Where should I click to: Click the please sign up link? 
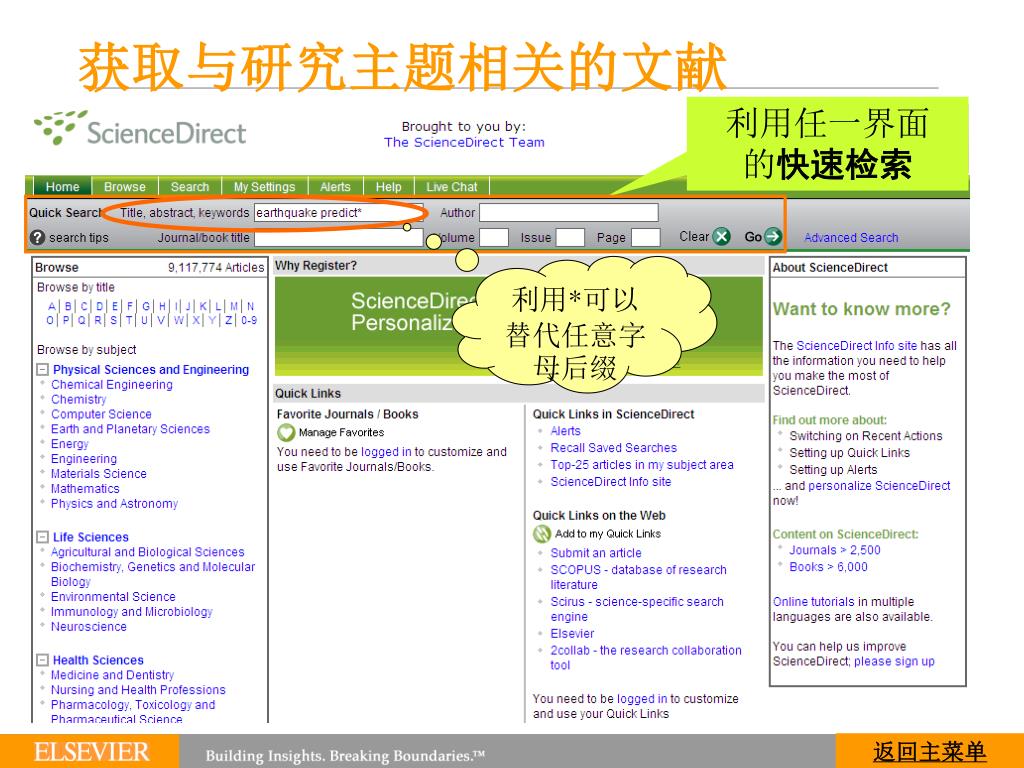[894, 661]
